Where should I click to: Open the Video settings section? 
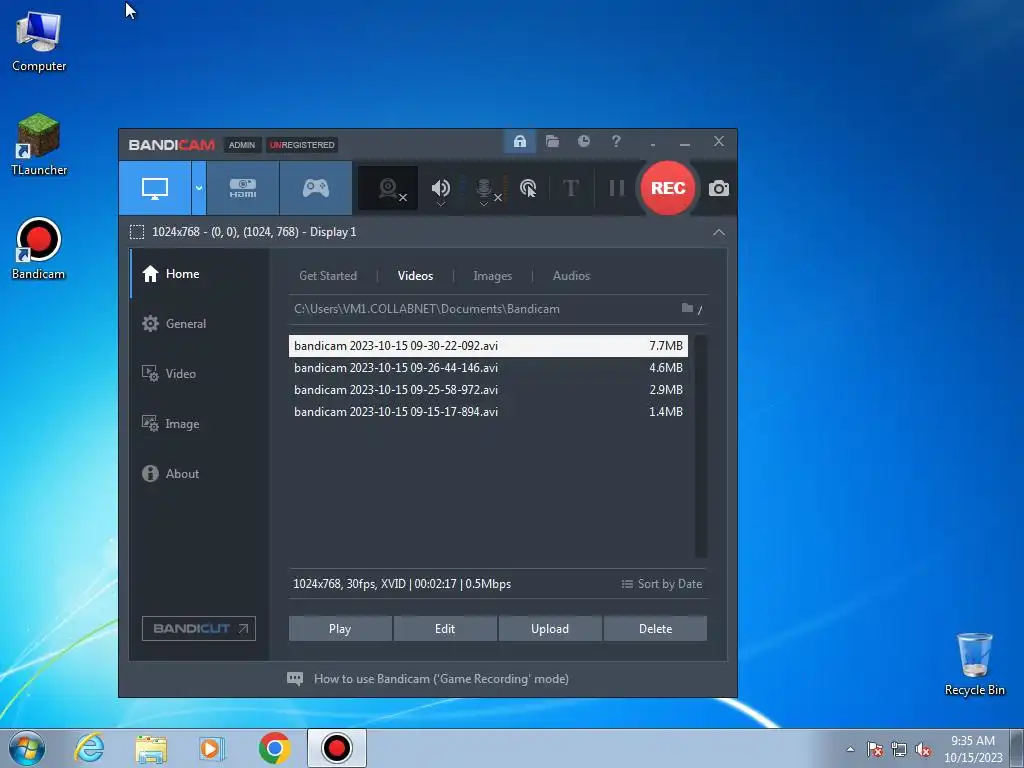(x=200, y=374)
